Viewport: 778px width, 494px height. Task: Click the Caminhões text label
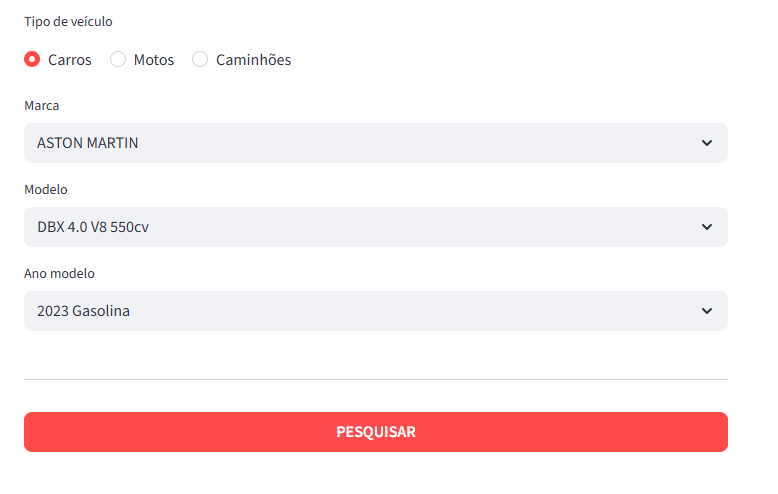pyautogui.click(x=254, y=60)
